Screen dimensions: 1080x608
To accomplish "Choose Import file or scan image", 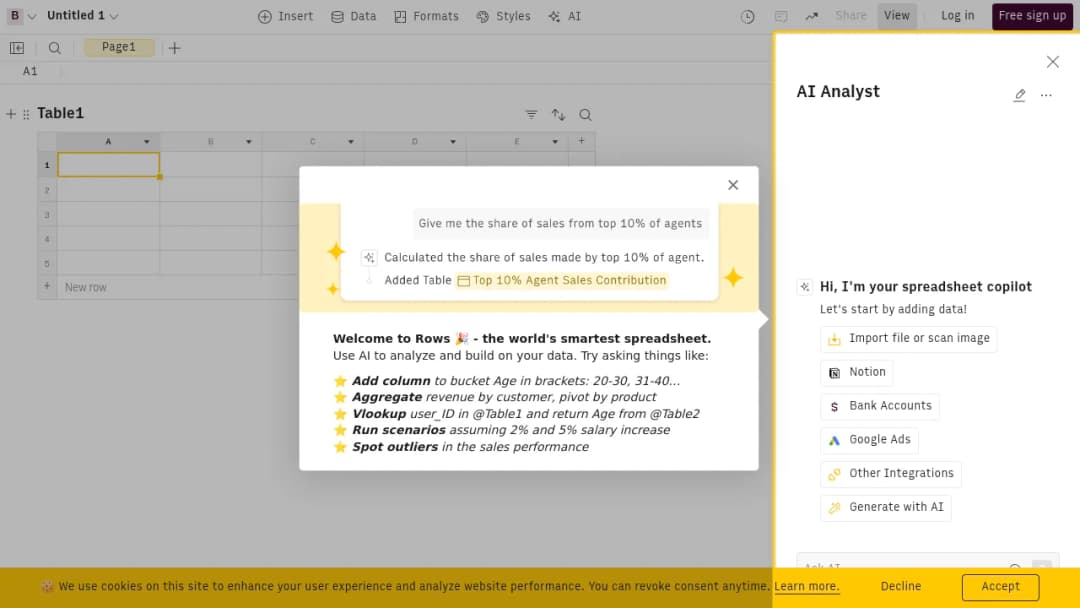I will pyautogui.click(x=908, y=339).
